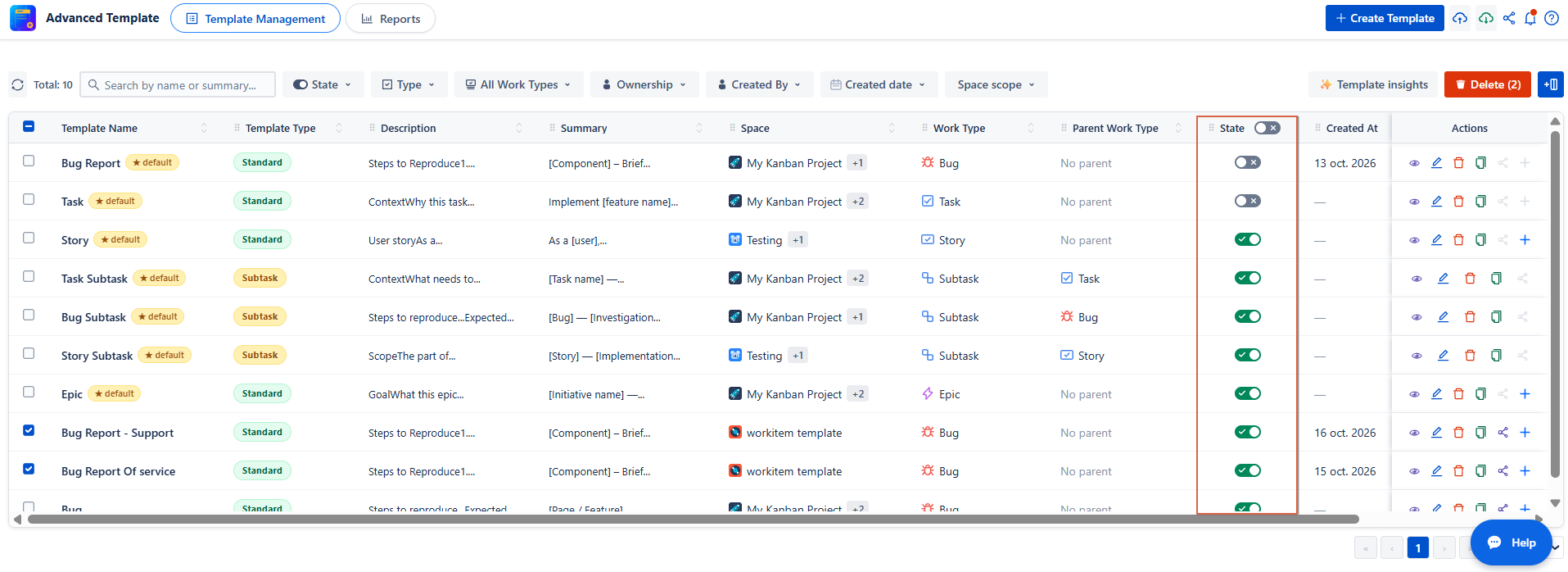Click in the Search by name or summary field
Screen dimensions: 1568x572
coord(178,84)
